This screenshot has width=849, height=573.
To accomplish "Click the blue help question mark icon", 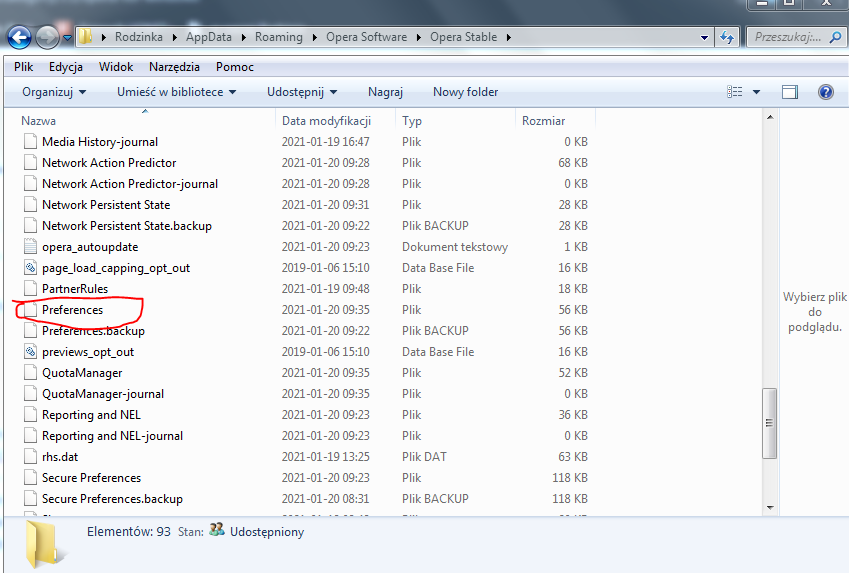I will (825, 92).
